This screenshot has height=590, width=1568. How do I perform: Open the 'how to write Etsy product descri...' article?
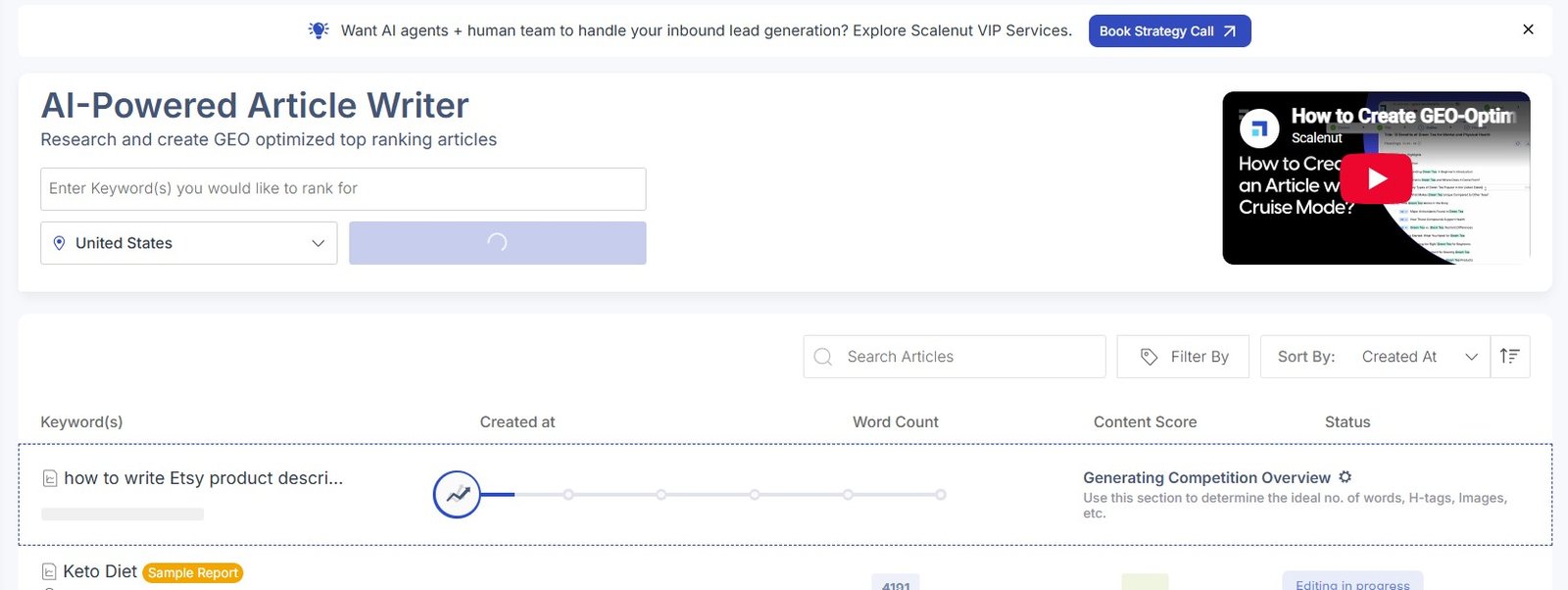(x=204, y=478)
